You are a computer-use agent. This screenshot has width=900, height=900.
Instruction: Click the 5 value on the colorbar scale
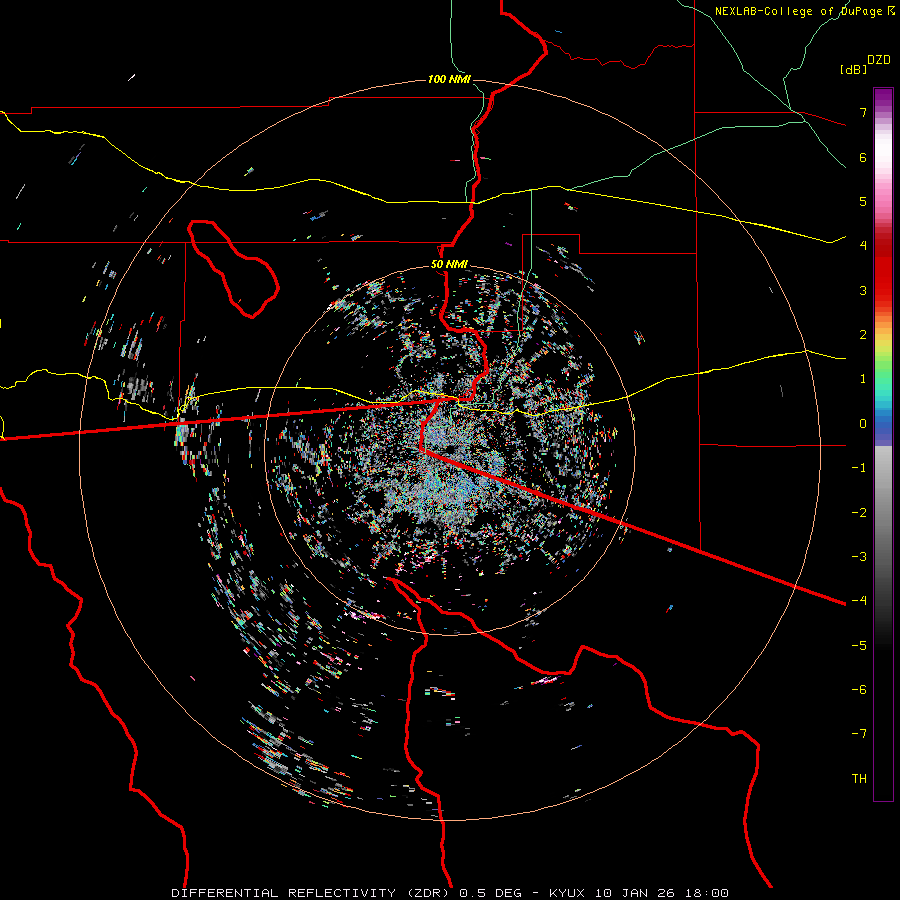point(863,201)
